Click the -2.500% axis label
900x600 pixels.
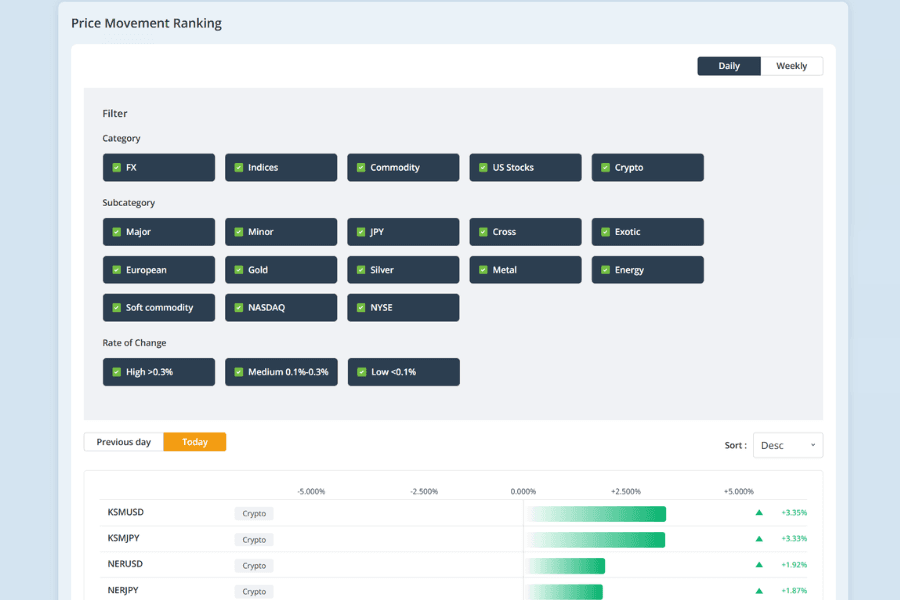click(x=424, y=491)
